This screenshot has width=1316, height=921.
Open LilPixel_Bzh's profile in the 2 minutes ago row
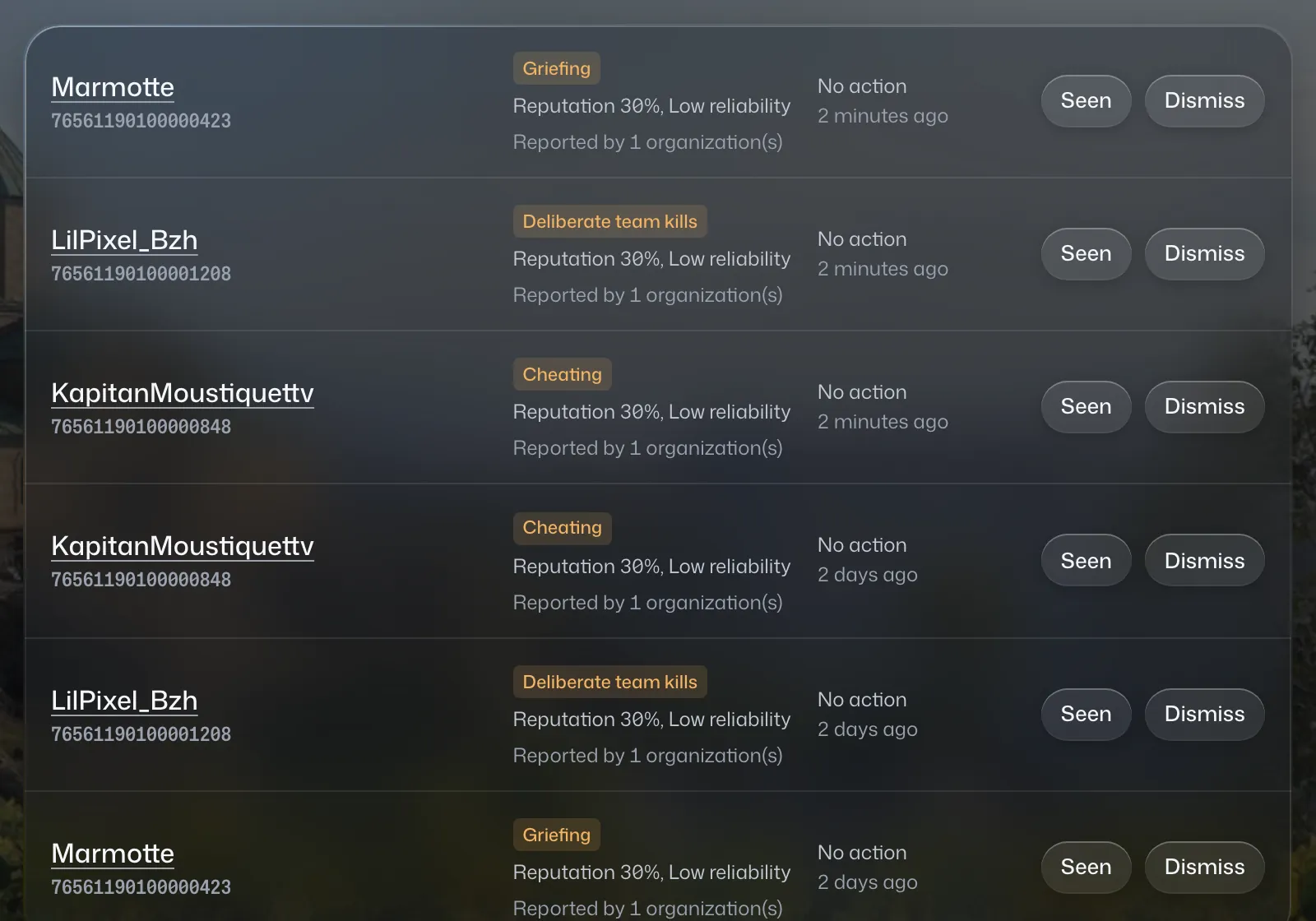point(124,240)
